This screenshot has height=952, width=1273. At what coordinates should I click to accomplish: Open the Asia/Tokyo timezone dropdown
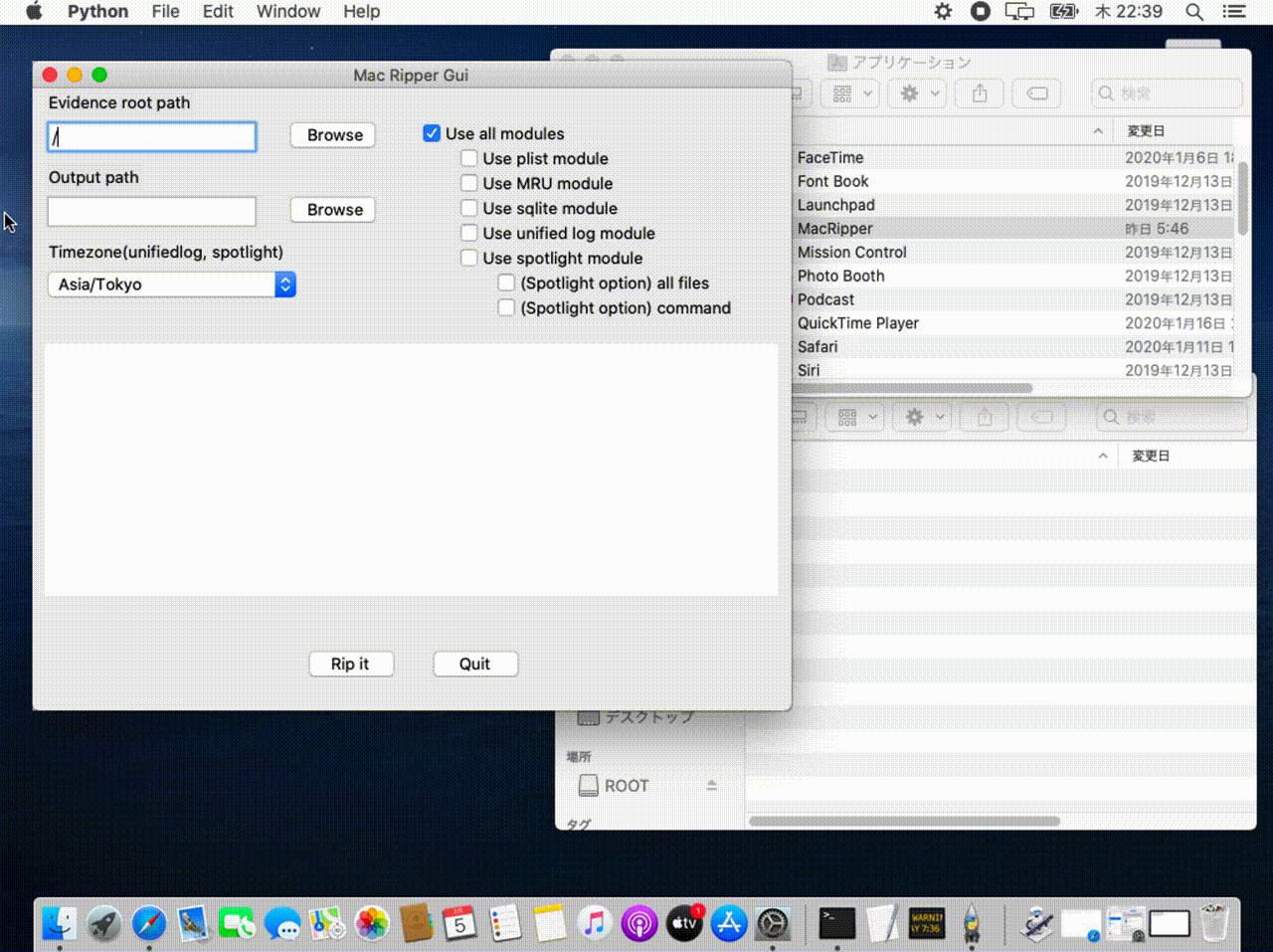(172, 285)
